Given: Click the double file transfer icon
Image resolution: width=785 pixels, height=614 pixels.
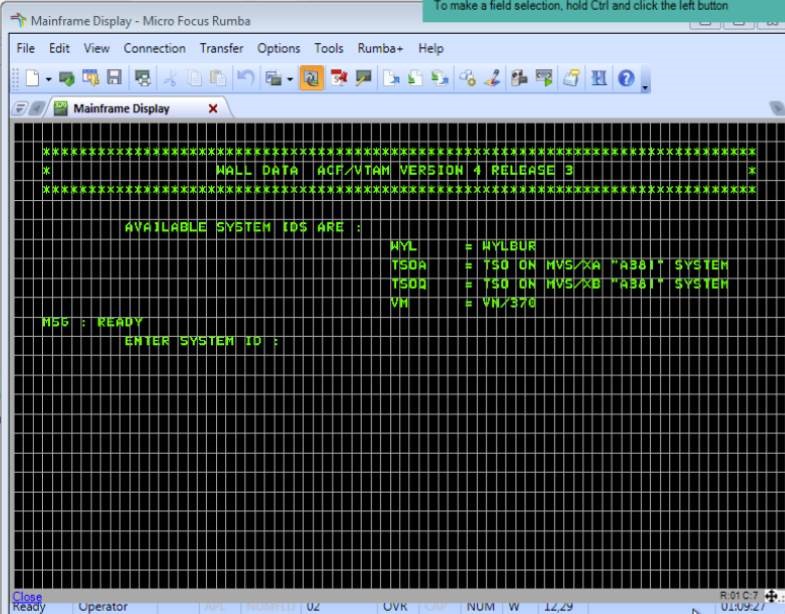Looking at the screenshot, I should pos(440,78).
